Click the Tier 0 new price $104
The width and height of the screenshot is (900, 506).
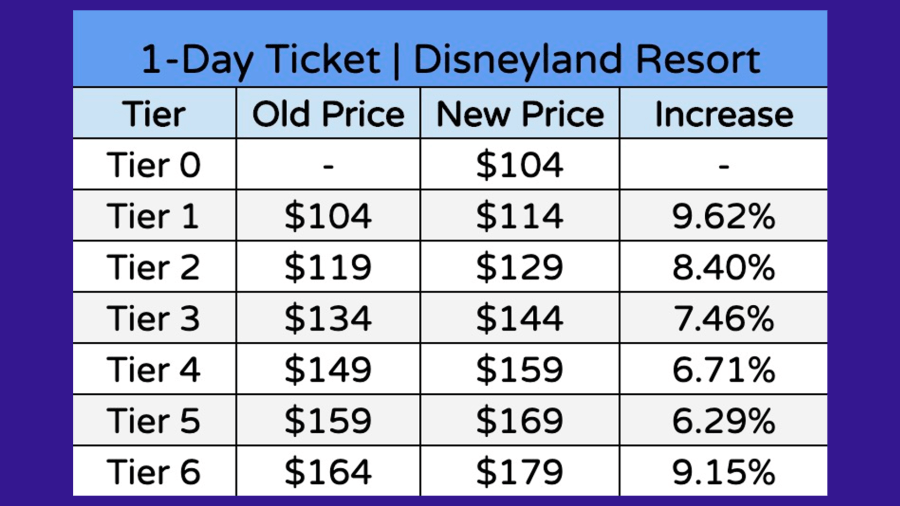pyautogui.click(x=520, y=165)
